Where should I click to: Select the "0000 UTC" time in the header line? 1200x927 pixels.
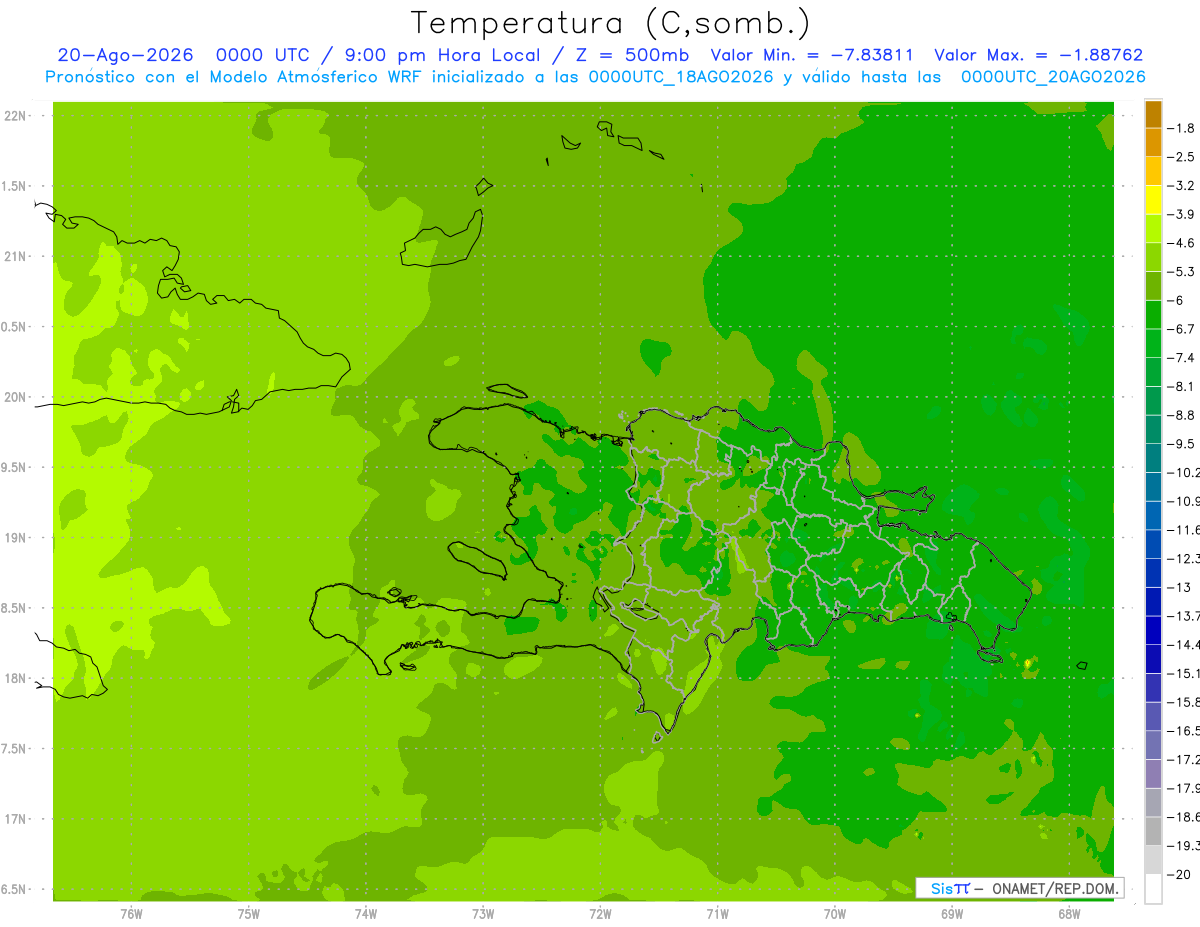[266, 56]
